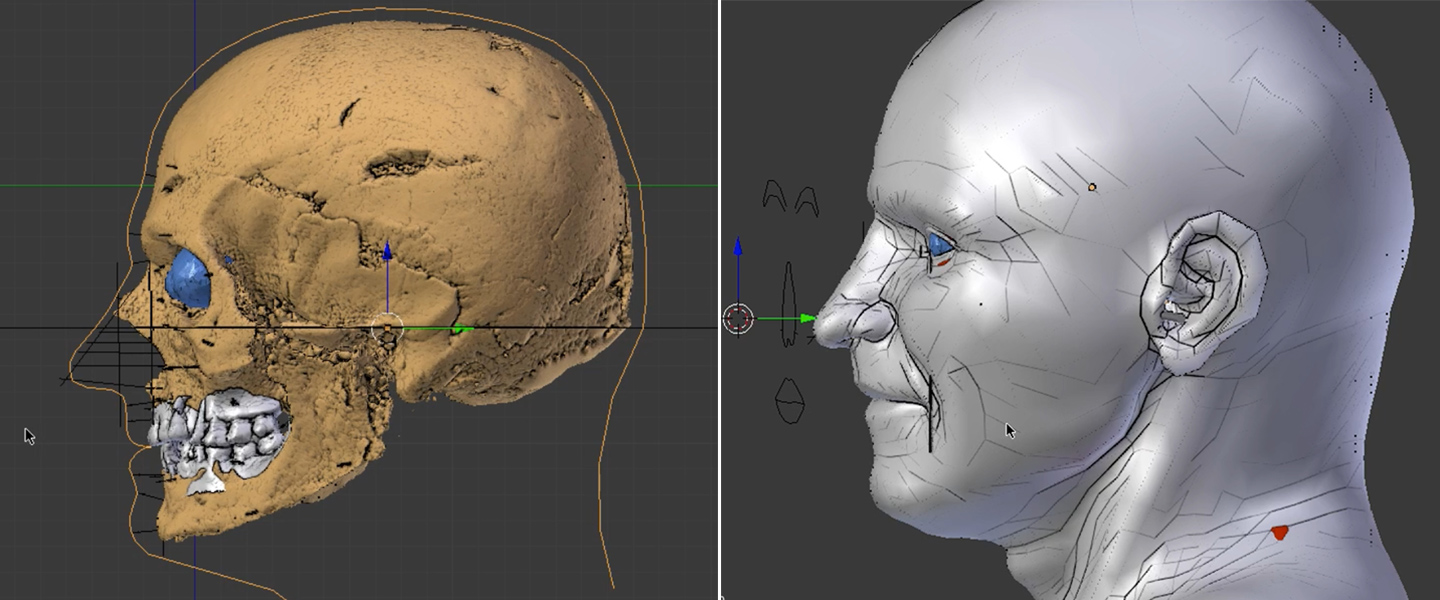Select the vertical nose outline curve
This screenshot has height=600, width=1440.
(x=788, y=303)
